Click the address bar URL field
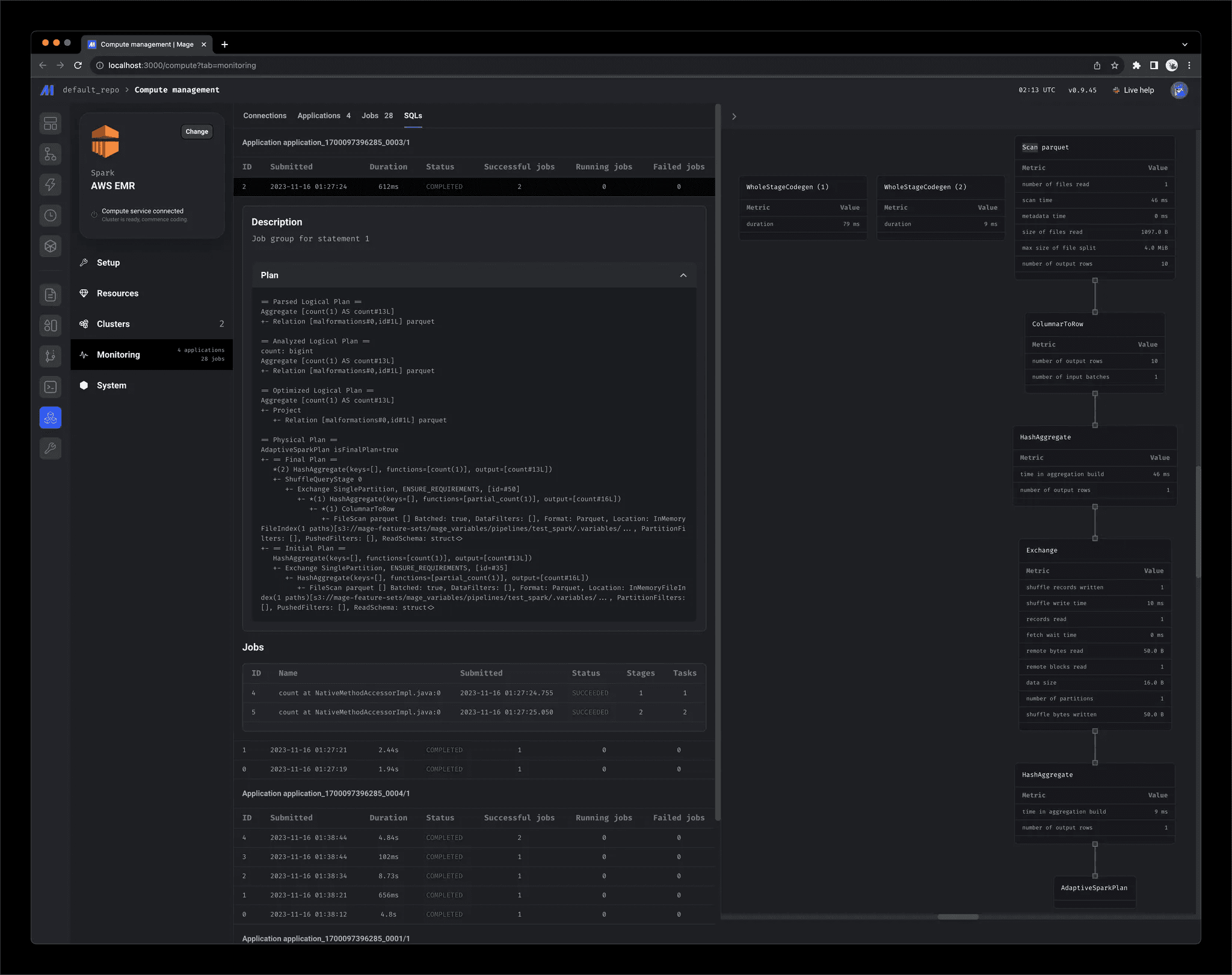 [x=590, y=66]
